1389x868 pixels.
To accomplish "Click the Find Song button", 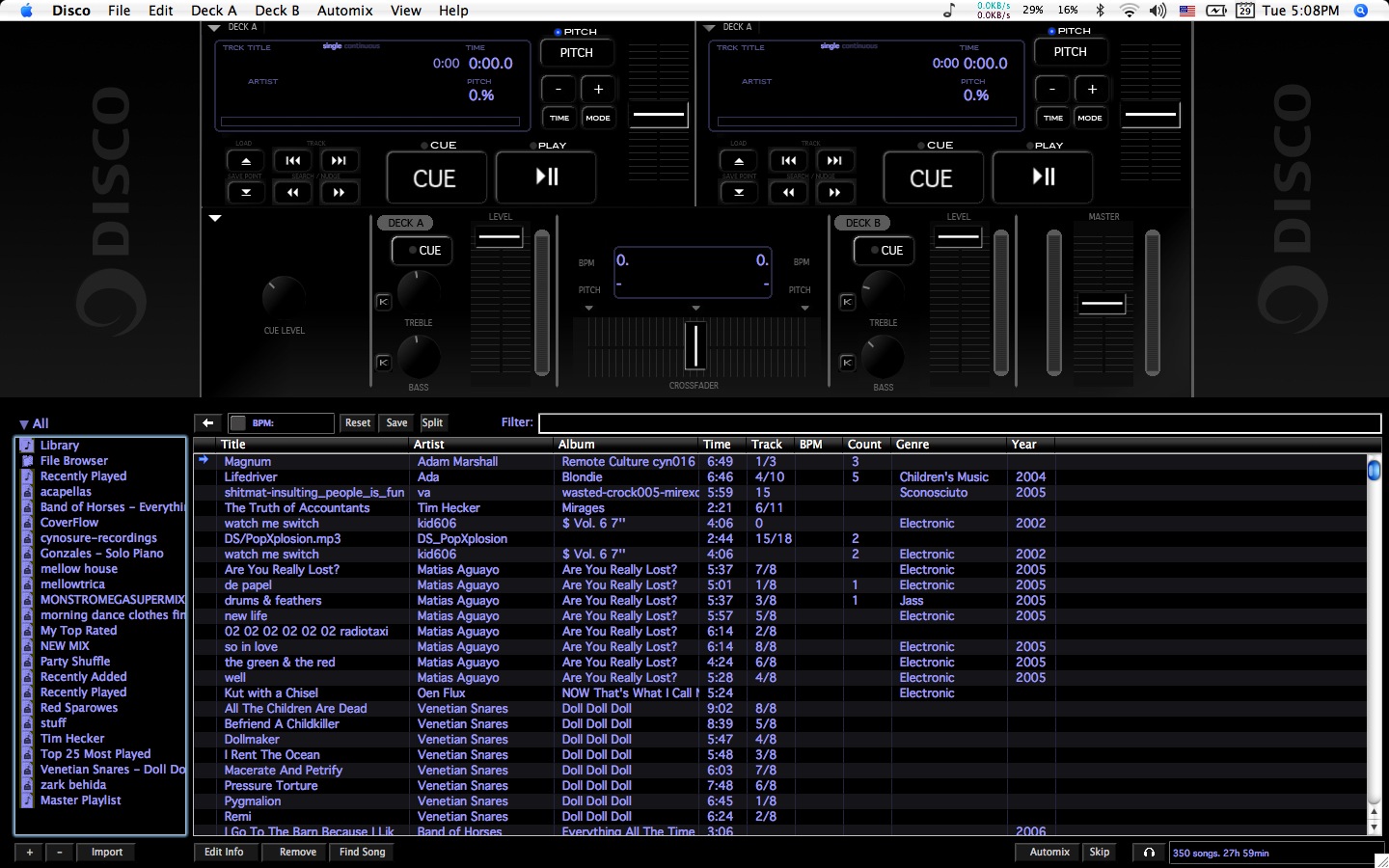I will [x=361, y=852].
